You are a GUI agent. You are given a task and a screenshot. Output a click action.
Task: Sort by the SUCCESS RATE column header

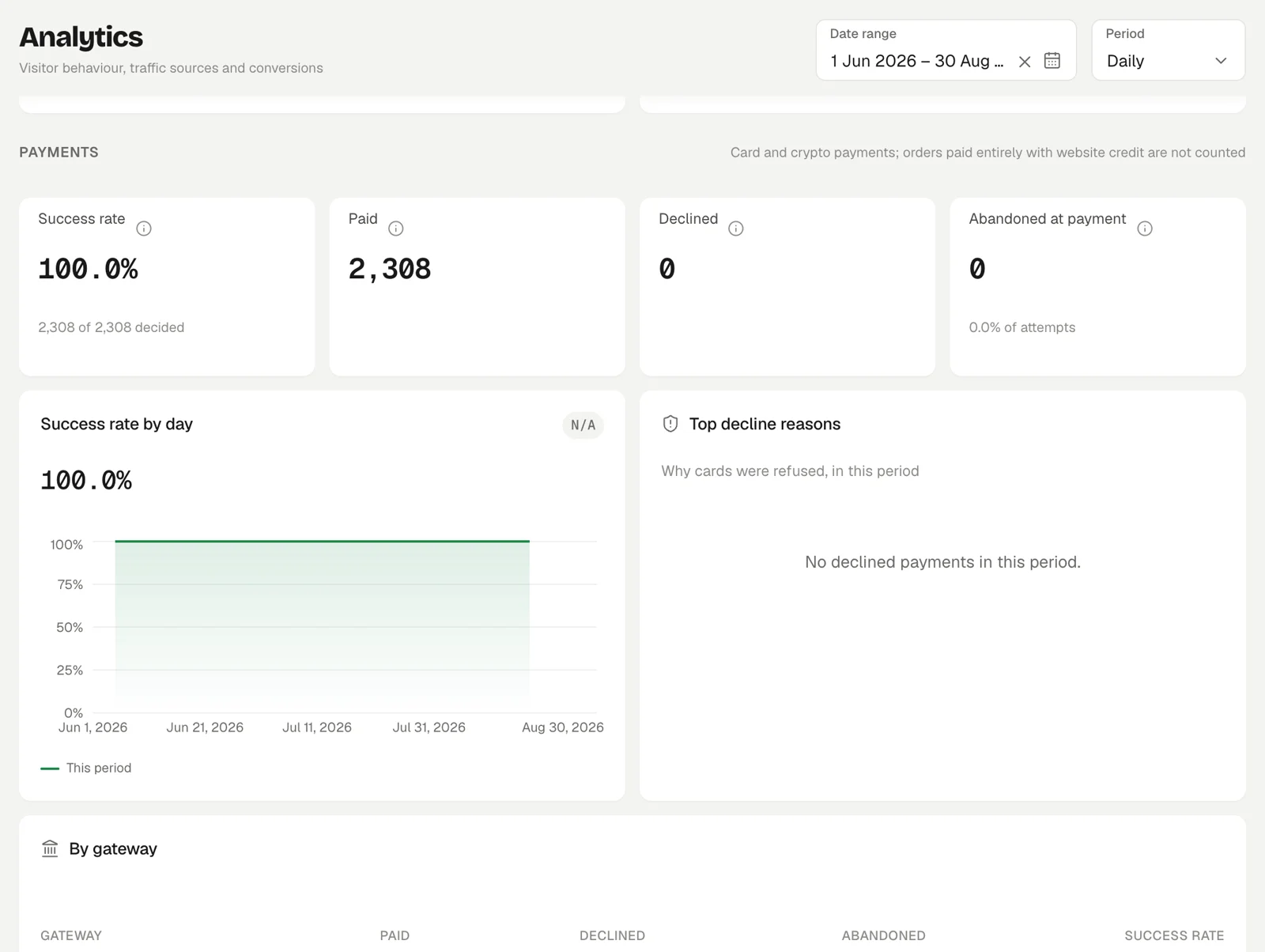[1174, 935]
